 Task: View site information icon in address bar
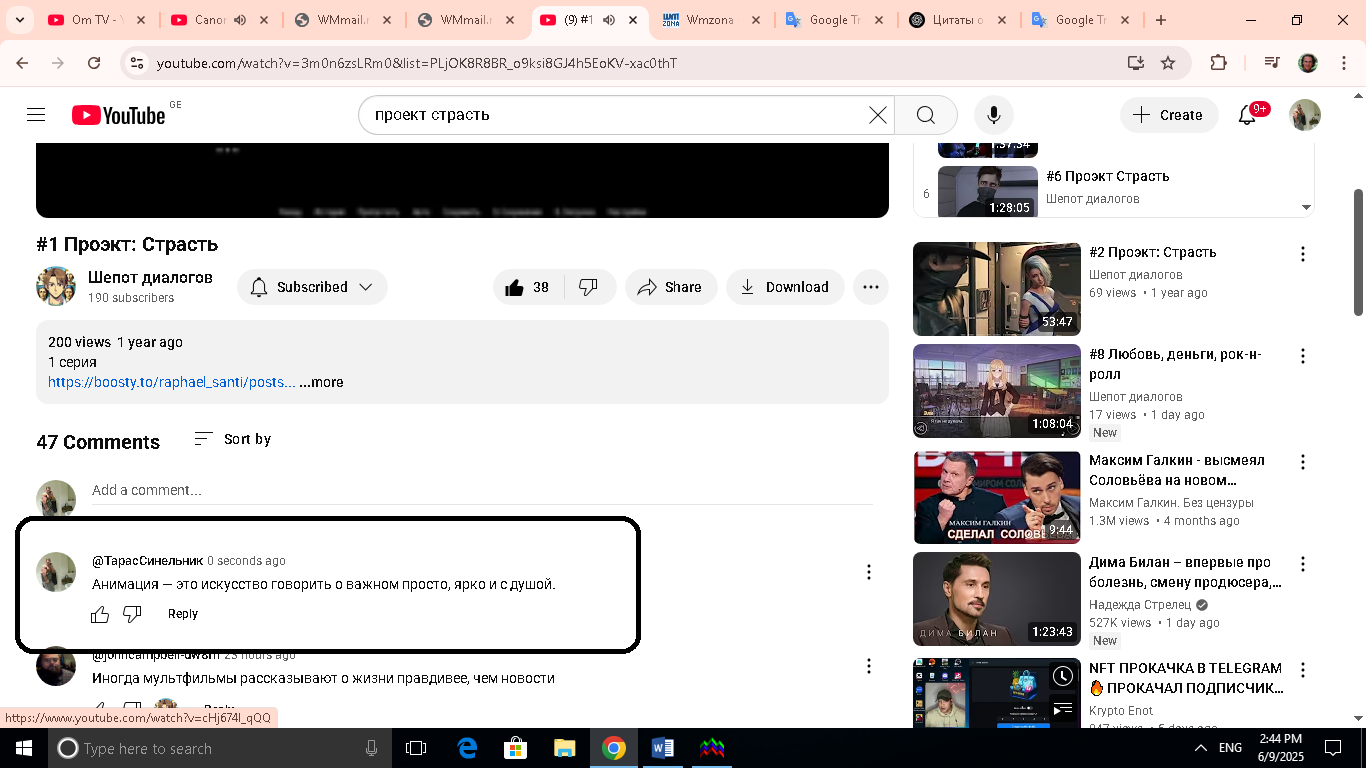137,63
